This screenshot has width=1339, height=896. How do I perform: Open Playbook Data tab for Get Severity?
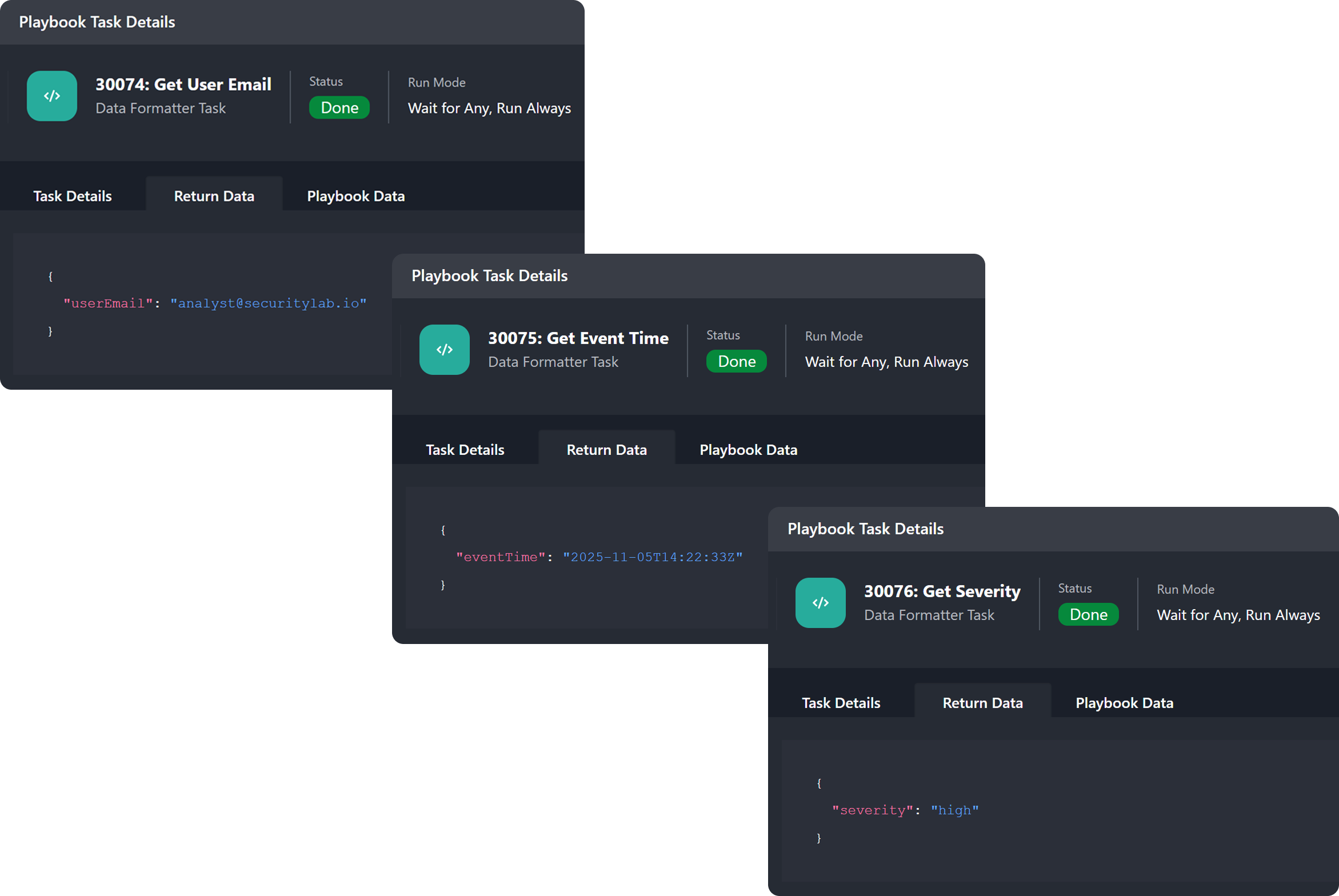click(1124, 703)
